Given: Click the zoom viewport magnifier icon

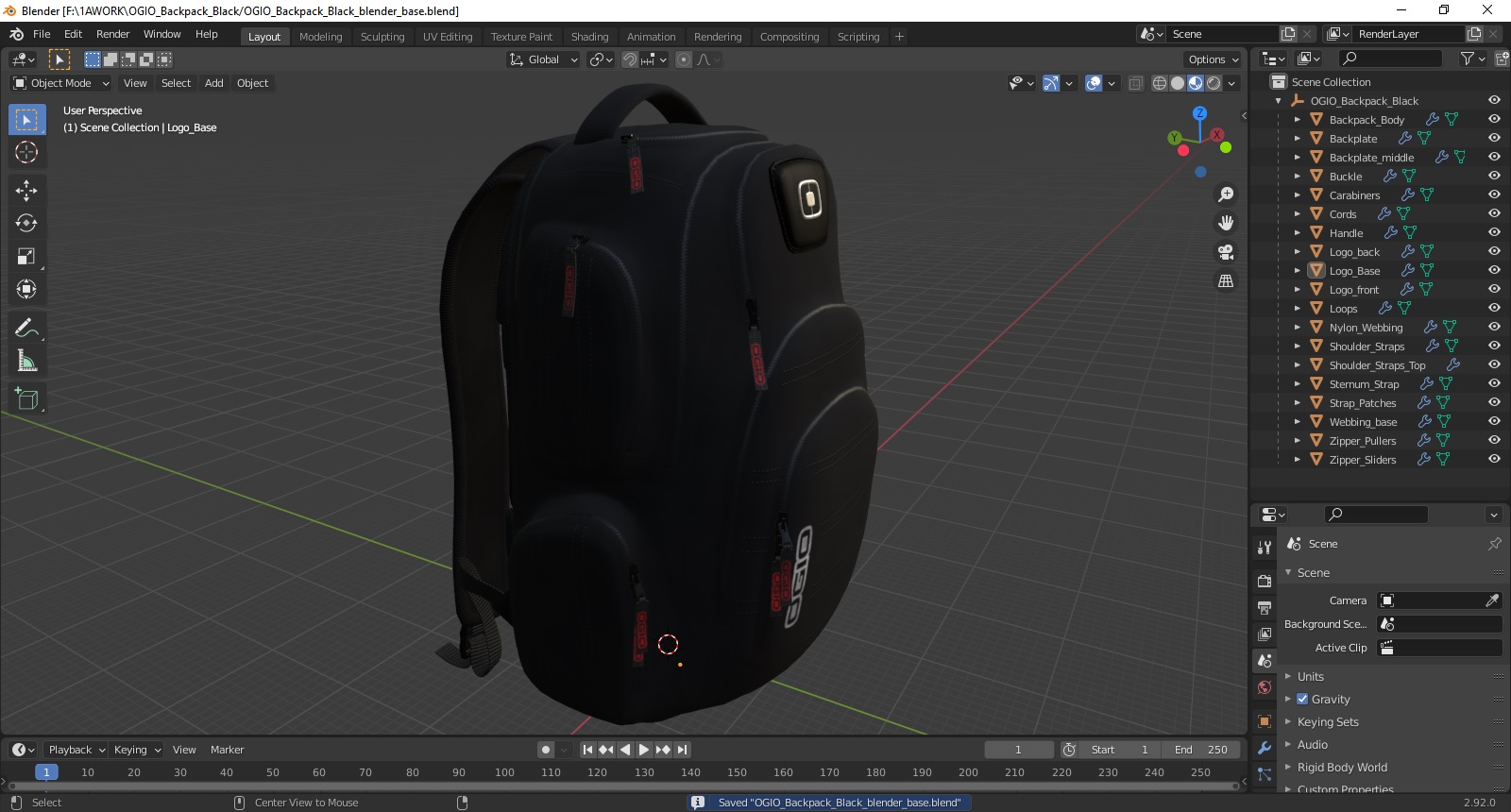Looking at the screenshot, I should click(1226, 195).
